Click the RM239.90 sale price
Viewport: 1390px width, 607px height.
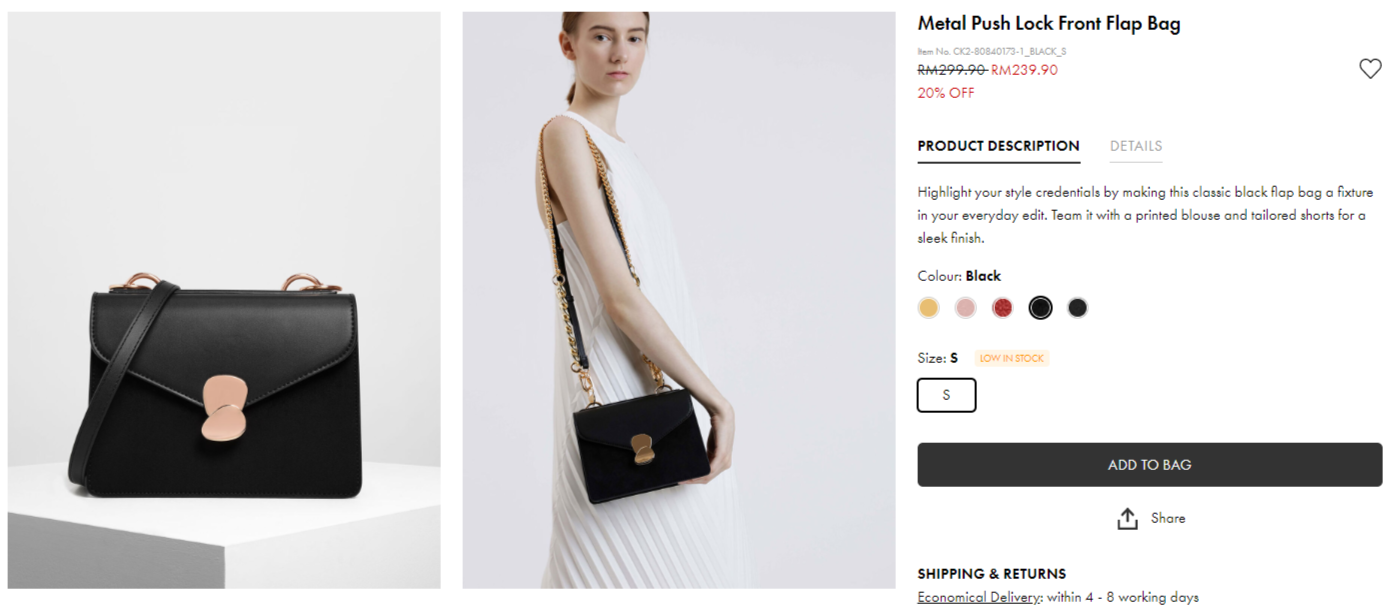pos(1024,70)
